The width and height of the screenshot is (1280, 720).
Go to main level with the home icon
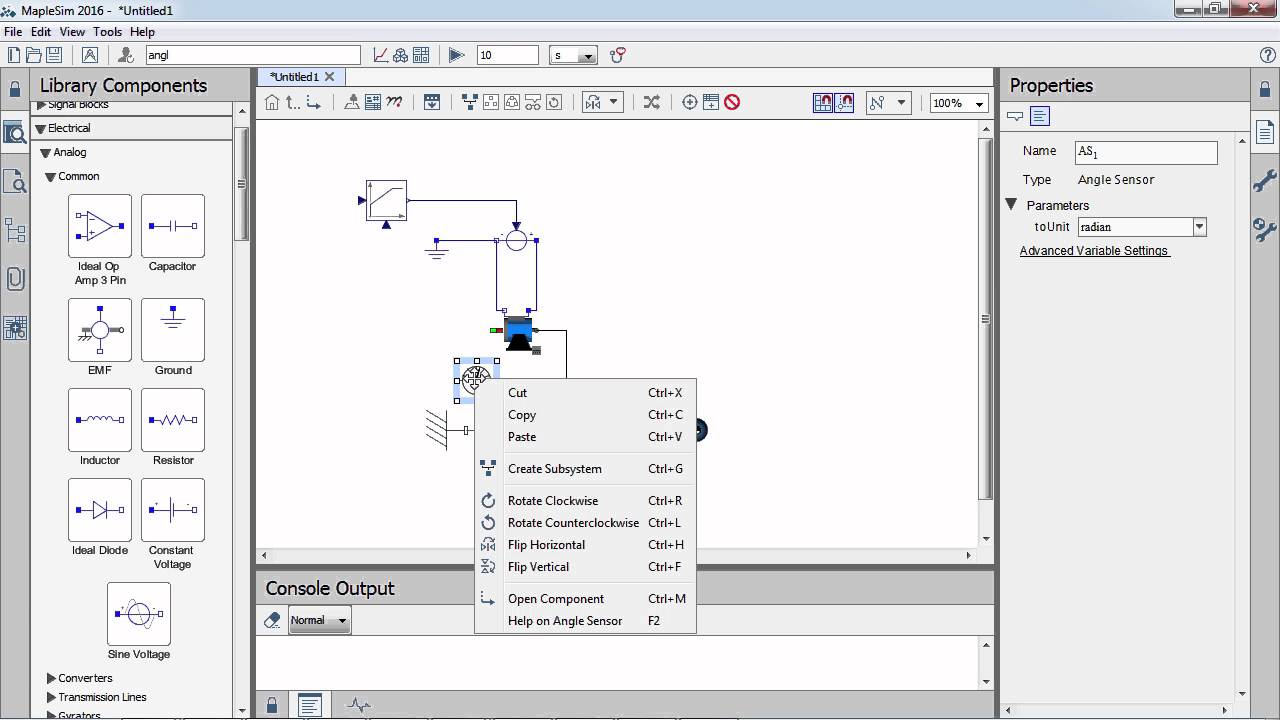coord(272,102)
